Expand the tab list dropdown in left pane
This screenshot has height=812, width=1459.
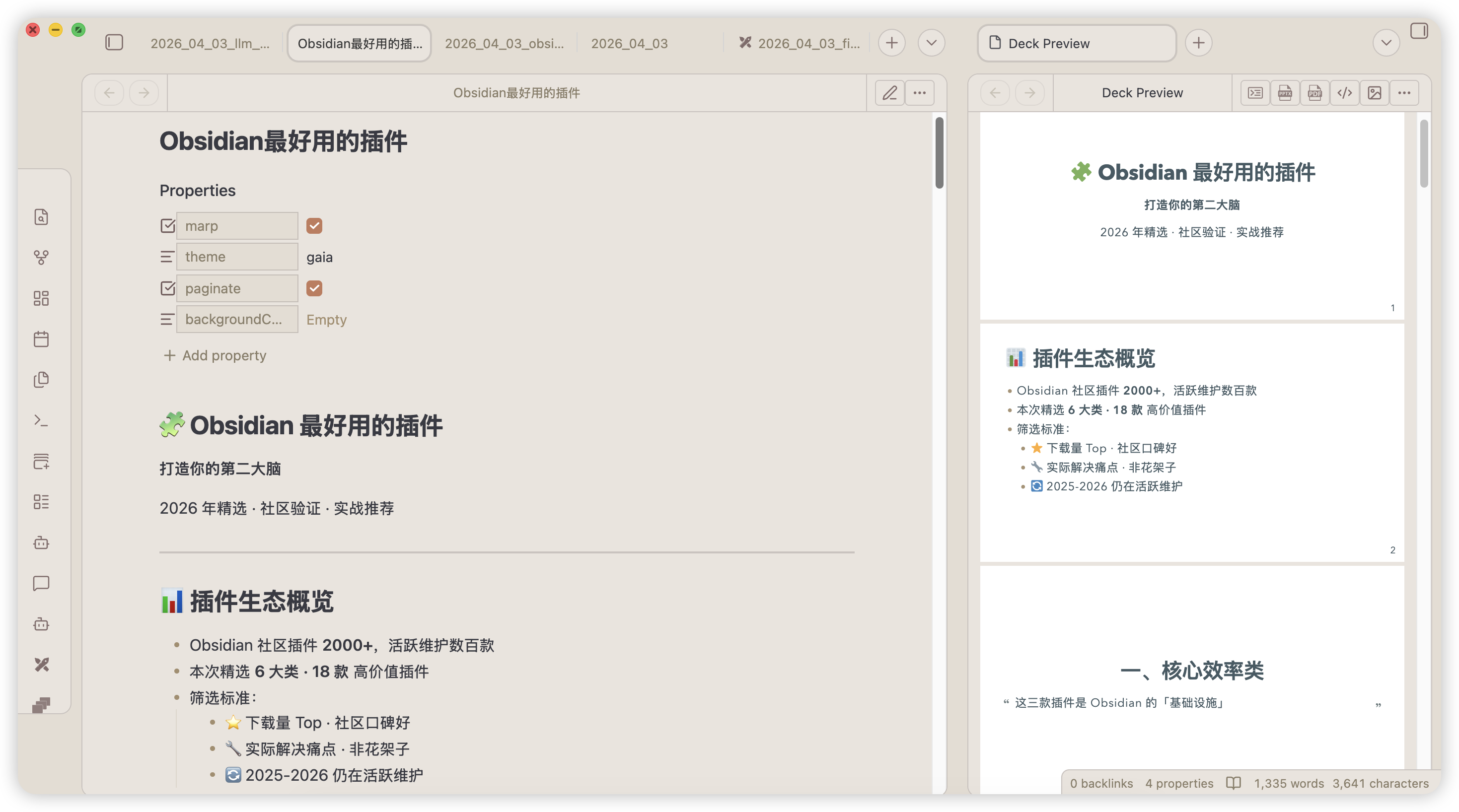pos(931,43)
